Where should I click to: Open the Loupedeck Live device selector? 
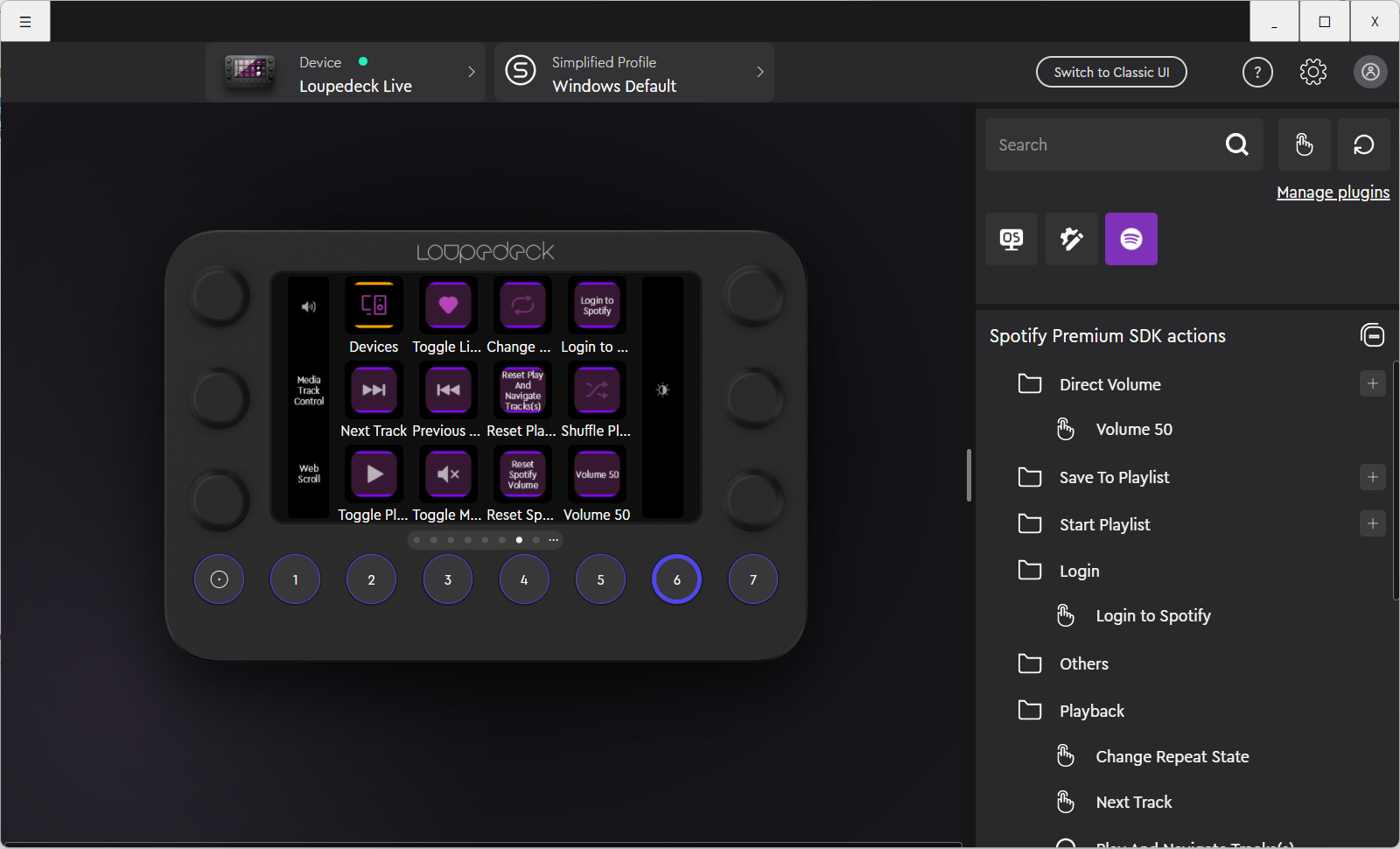pos(346,72)
